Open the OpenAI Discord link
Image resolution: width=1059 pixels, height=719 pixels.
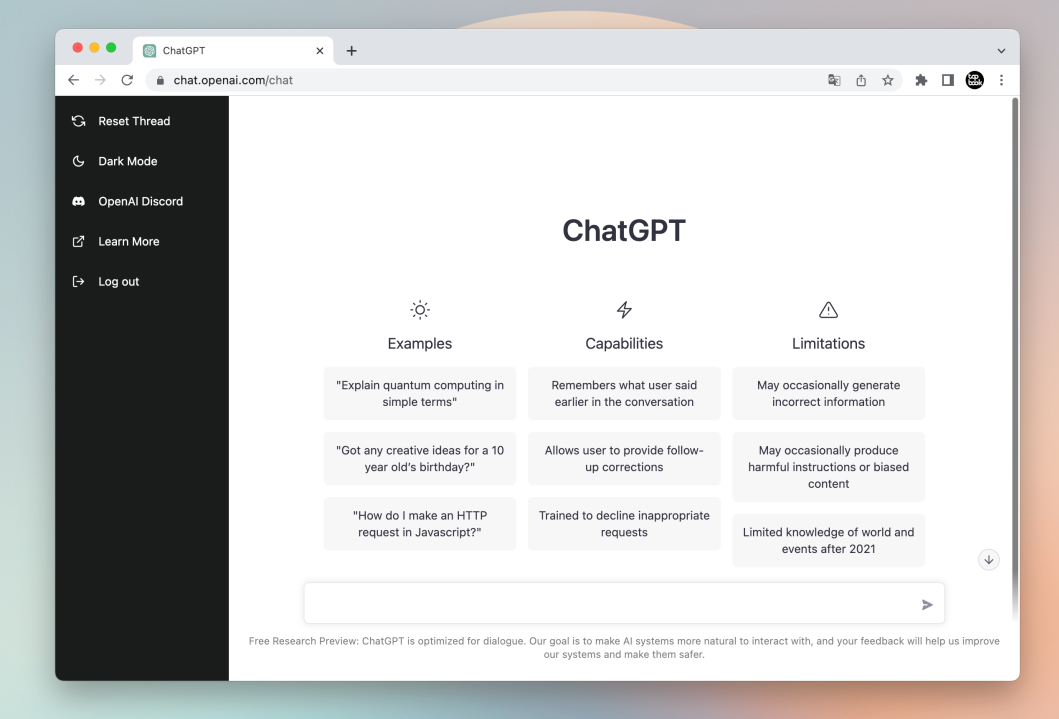140,201
